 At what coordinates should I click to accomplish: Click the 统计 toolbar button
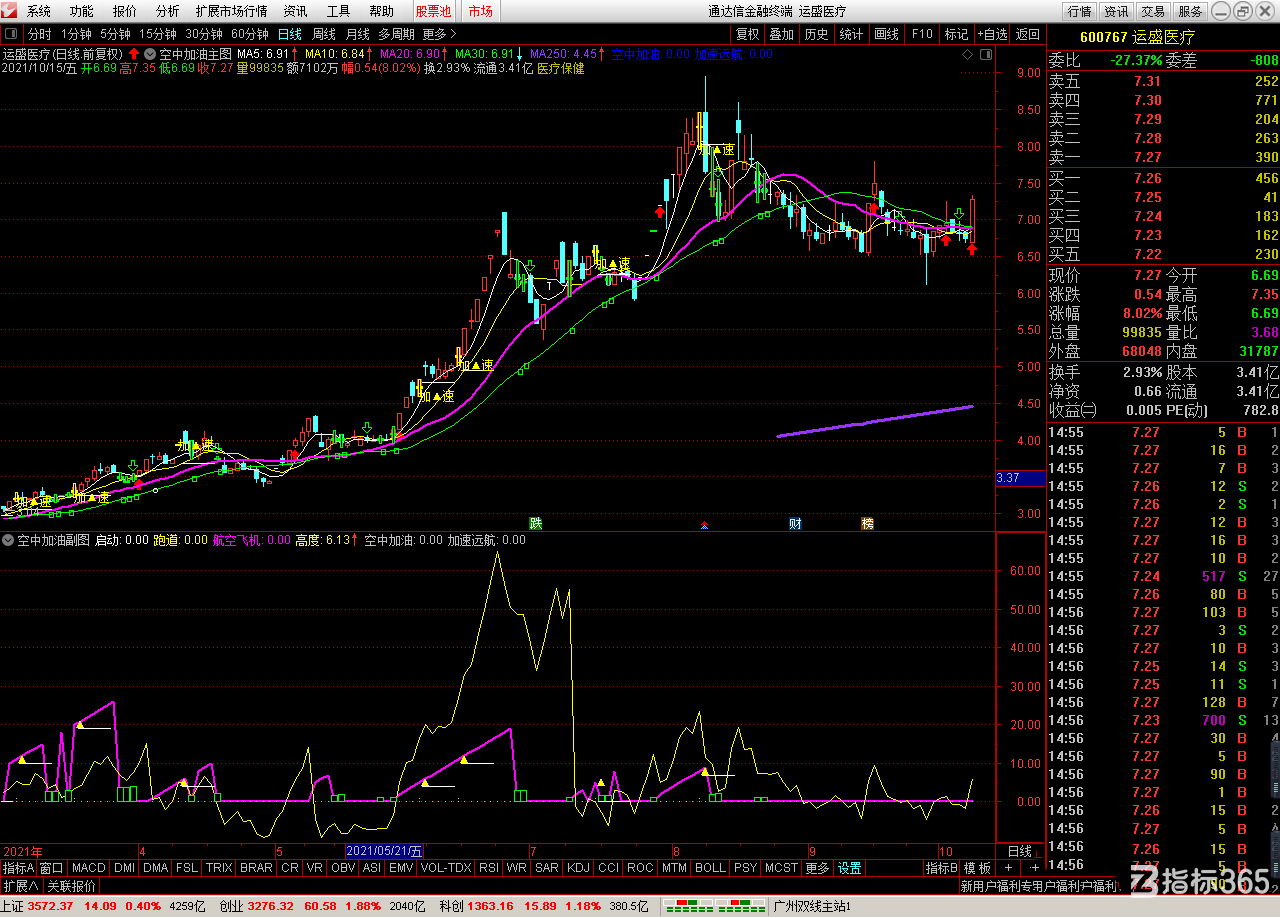pos(851,33)
